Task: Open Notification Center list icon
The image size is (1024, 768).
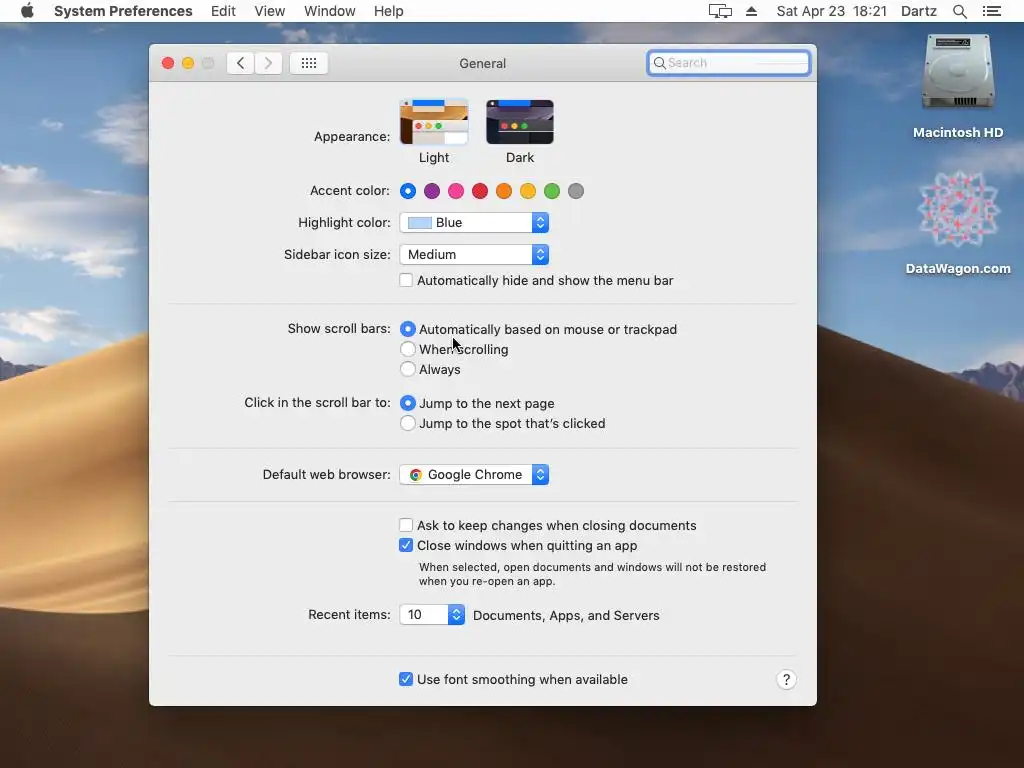Action: pos(991,11)
